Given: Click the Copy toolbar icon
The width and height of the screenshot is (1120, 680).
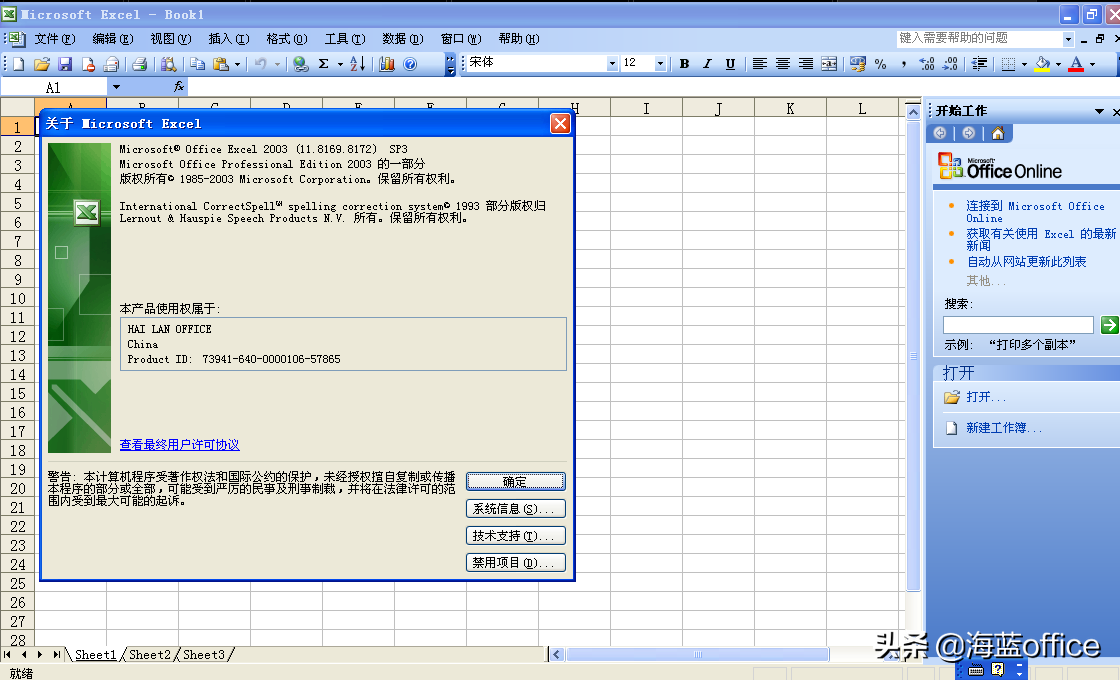Looking at the screenshot, I should (x=197, y=64).
